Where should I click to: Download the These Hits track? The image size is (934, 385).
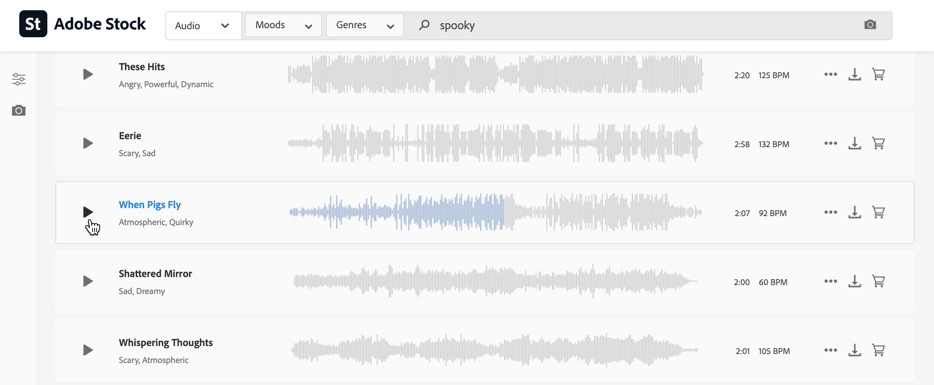click(x=855, y=74)
